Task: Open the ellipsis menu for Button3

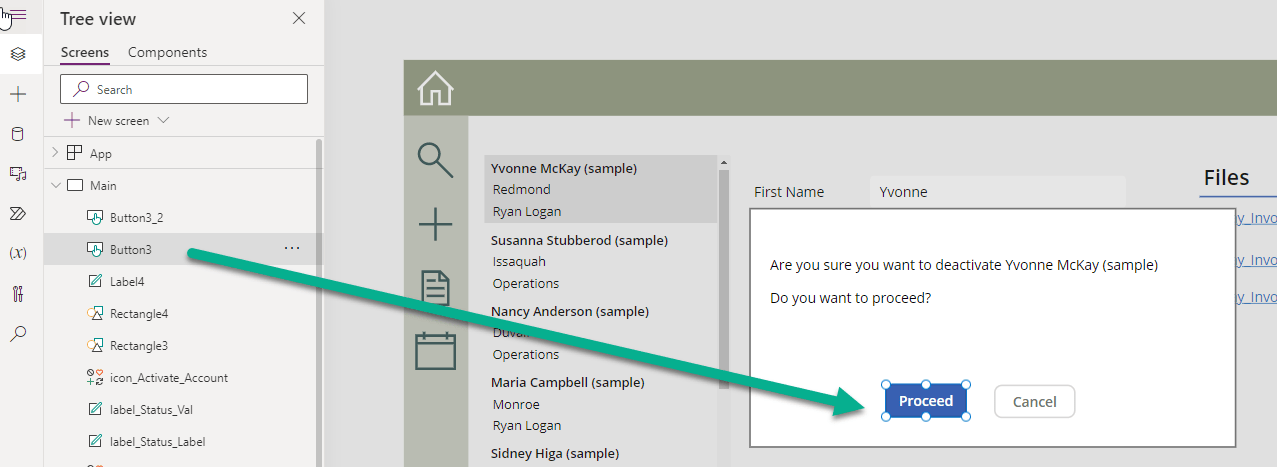Action: tap(292, 249)
